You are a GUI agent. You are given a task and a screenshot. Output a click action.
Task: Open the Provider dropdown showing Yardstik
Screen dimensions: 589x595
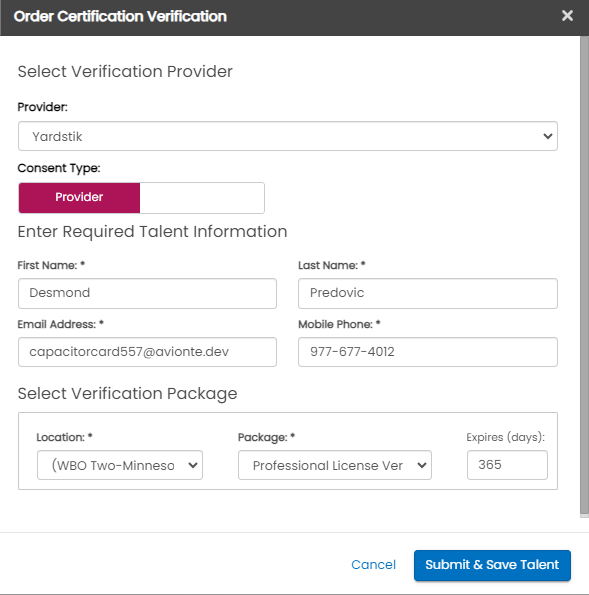click(288, 136)
